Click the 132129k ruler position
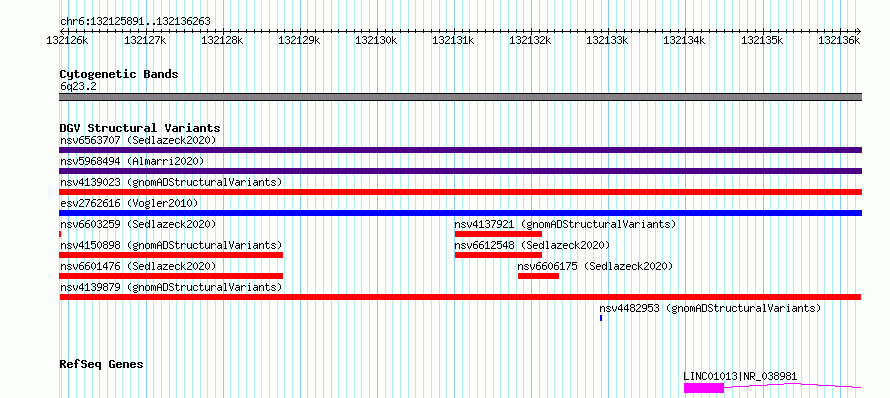The image size is (890, 398). pos(299,40)
